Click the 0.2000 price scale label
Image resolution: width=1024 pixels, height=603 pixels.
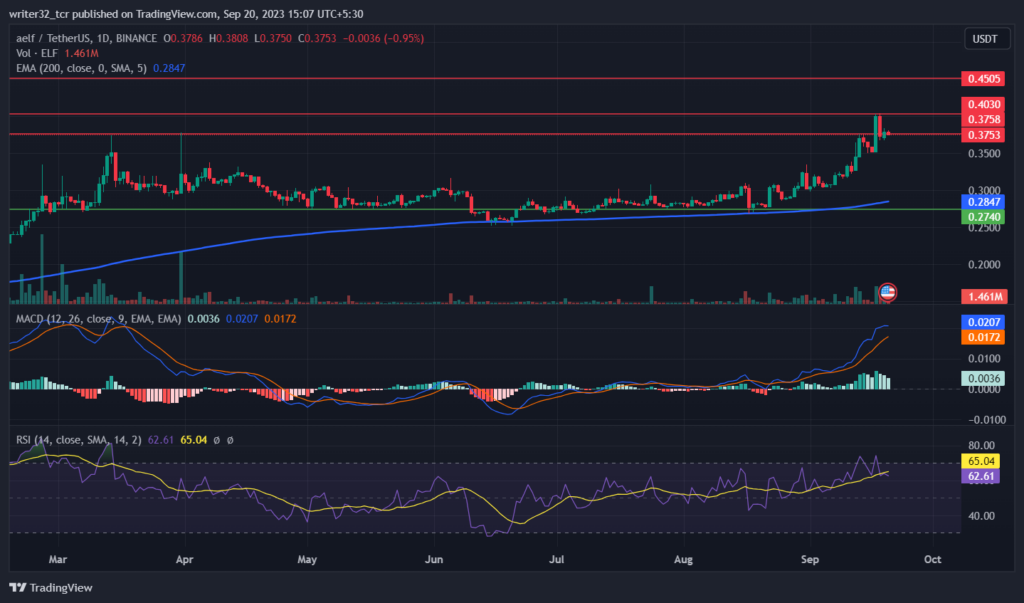[x=984, y=265]
